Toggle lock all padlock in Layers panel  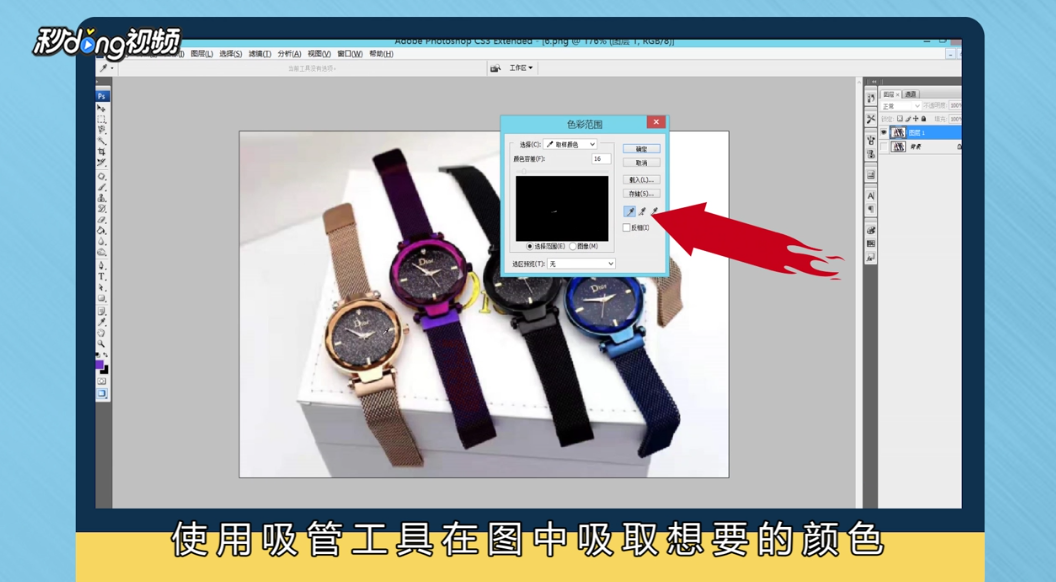923,119
